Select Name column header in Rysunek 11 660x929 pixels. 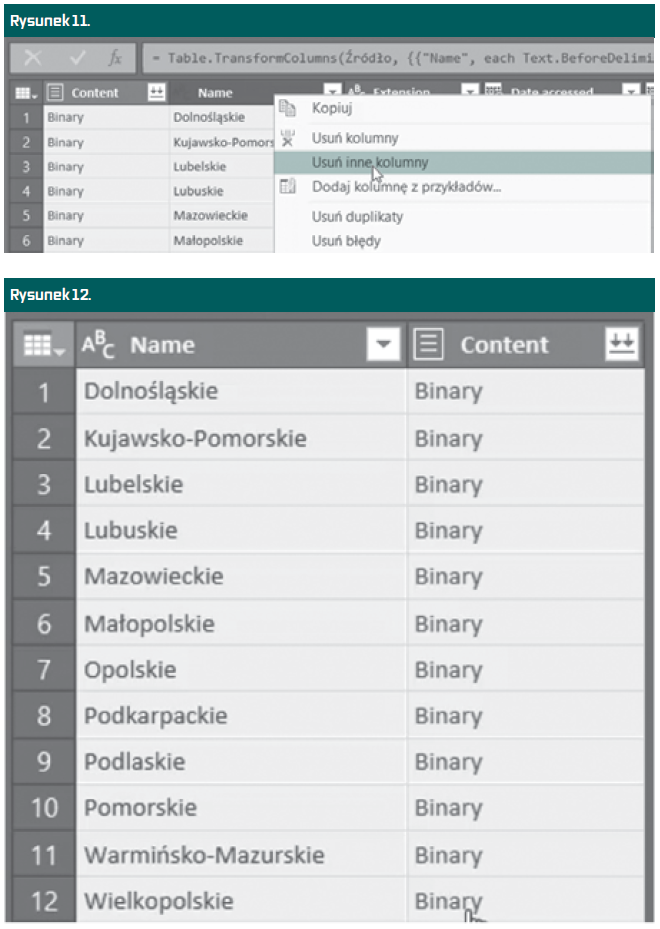(x=215, y=93)
